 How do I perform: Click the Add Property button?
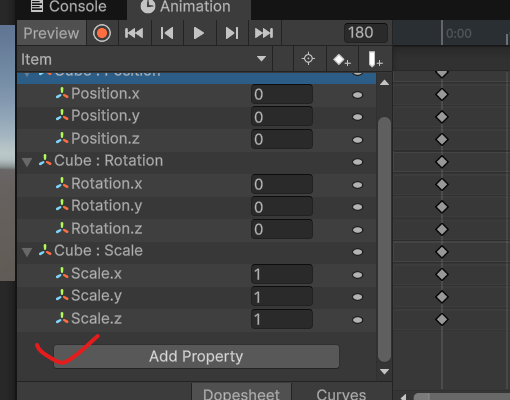[x=197, y=356]
